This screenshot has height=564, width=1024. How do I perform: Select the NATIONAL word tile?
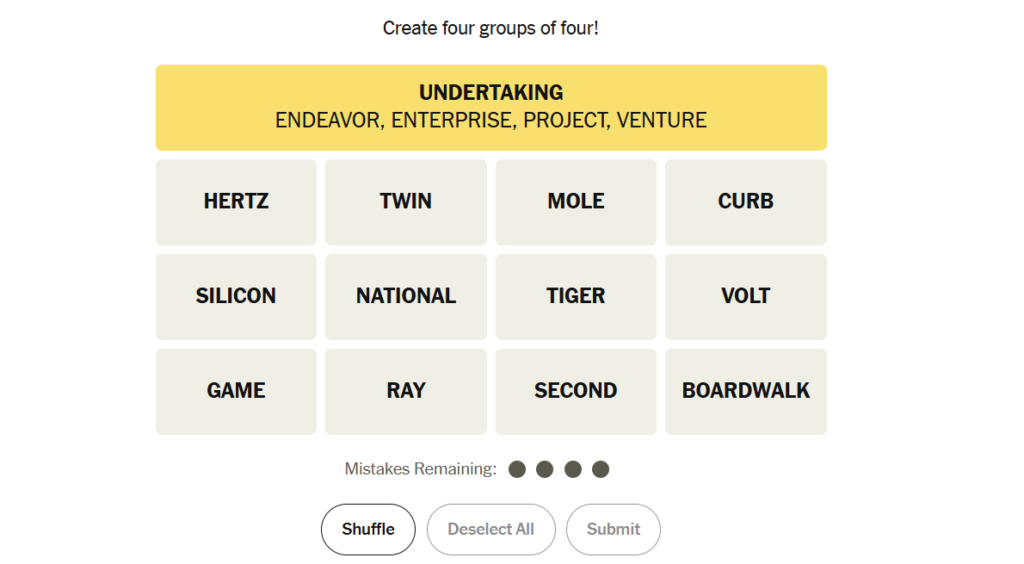pyautogui.click(x=406, y=297)
